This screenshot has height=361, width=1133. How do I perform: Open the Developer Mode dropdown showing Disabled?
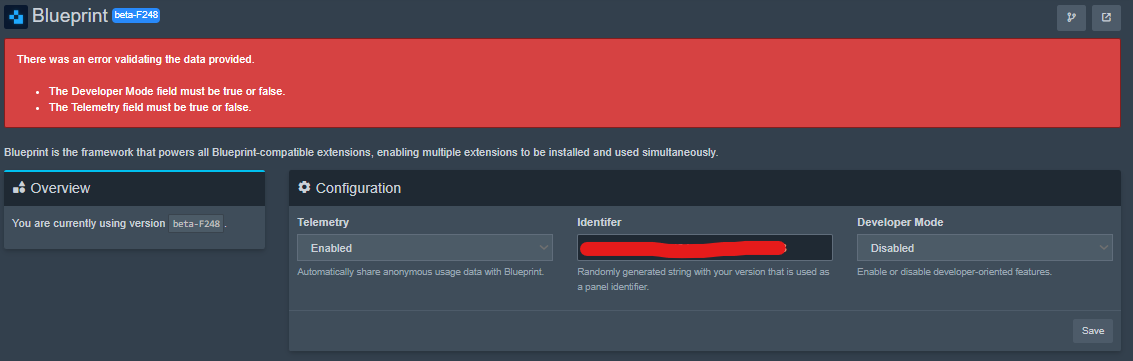pyautogui.click(x=985, y=248)
